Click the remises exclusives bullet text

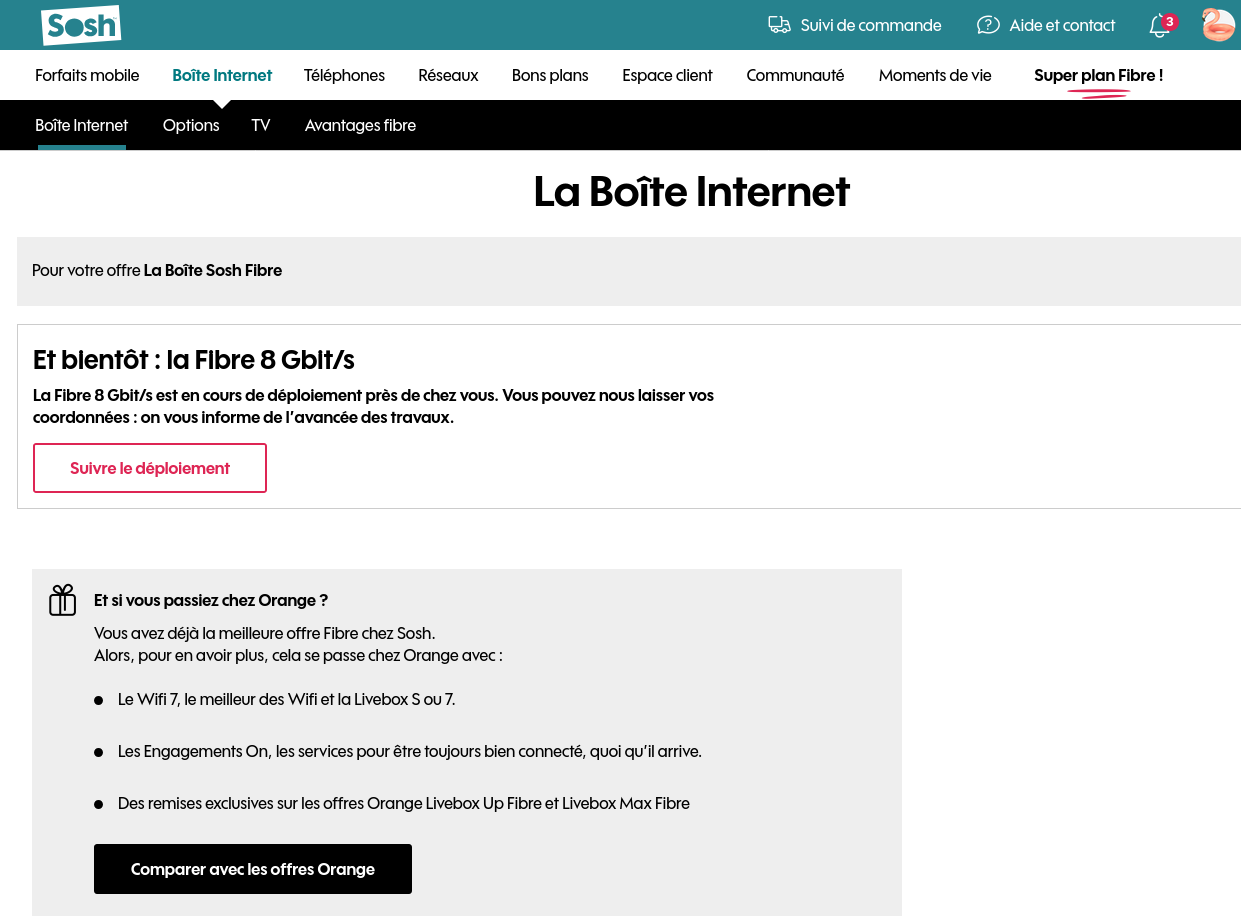point(404,803)
